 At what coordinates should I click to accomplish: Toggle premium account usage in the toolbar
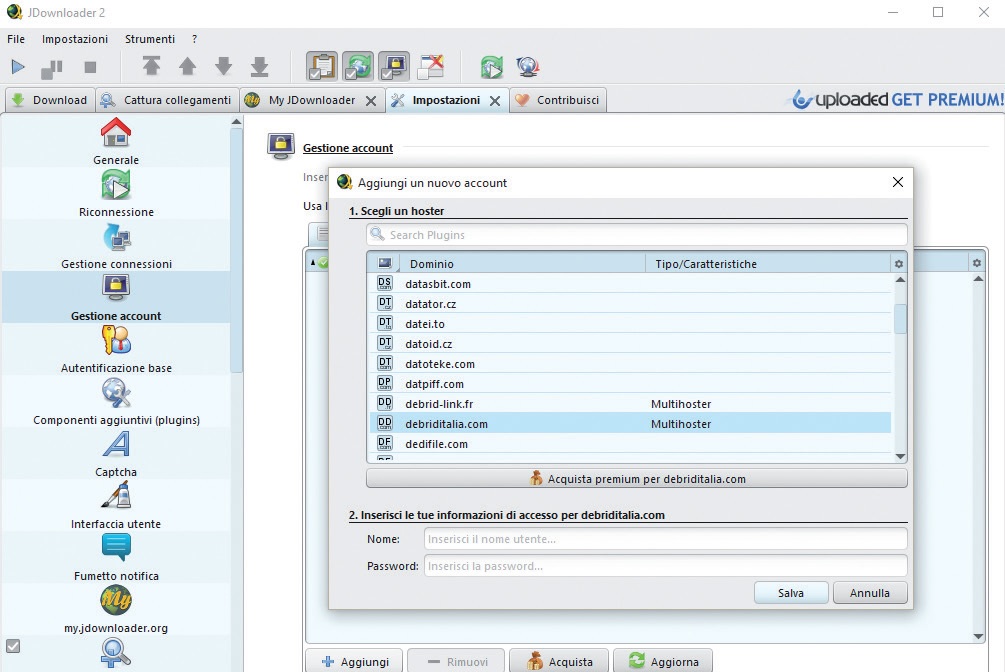coord(394,66)
